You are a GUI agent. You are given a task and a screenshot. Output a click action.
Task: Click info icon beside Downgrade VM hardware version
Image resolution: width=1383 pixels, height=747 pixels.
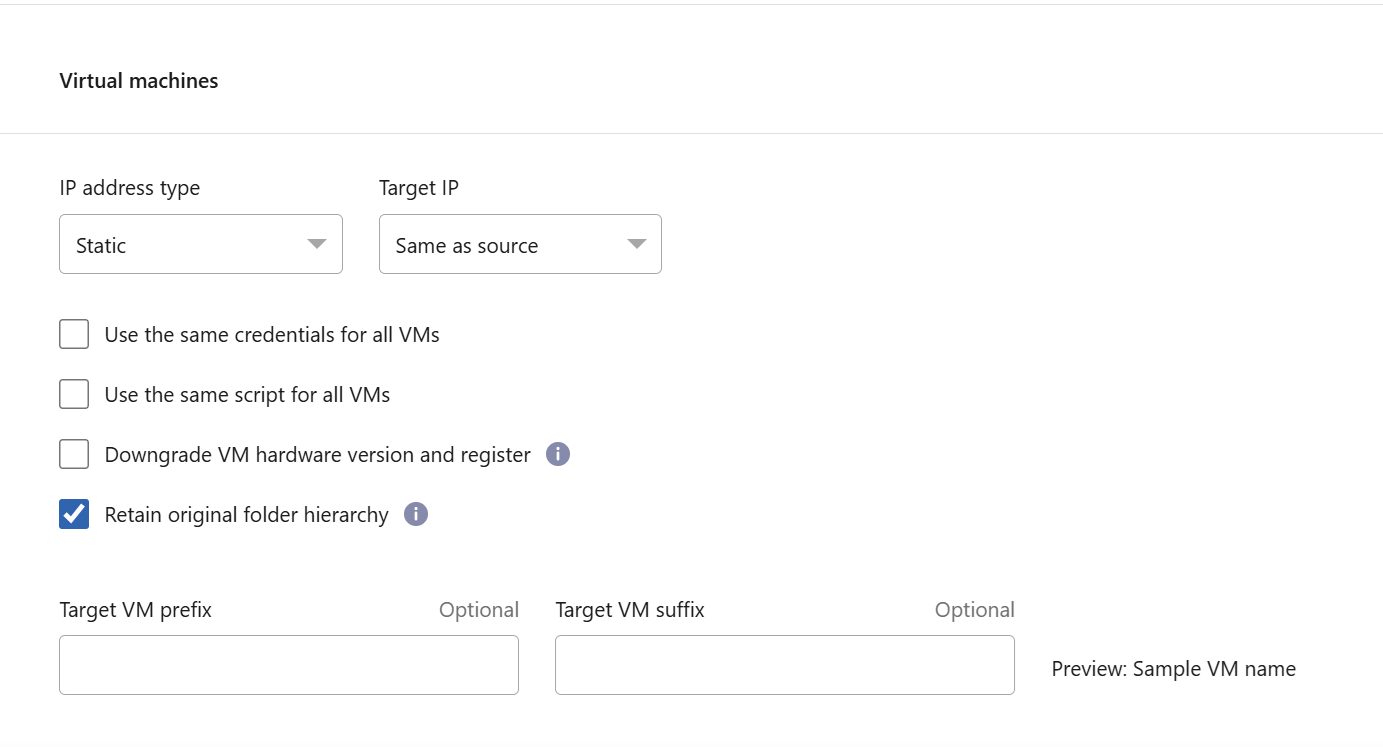(x=558, y=455)
